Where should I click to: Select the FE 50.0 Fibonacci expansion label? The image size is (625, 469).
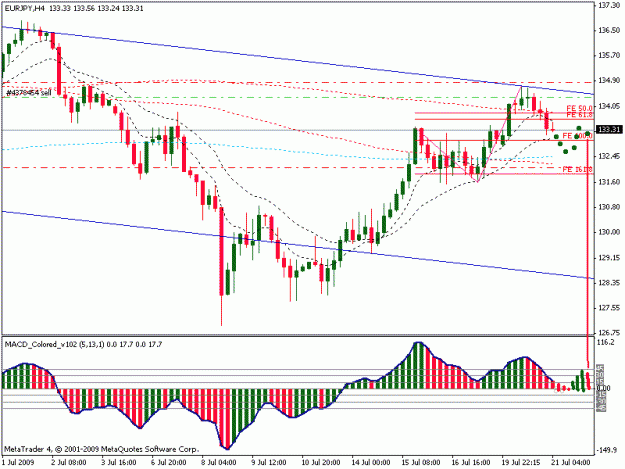pyautogui.click(x=579, y=108)
